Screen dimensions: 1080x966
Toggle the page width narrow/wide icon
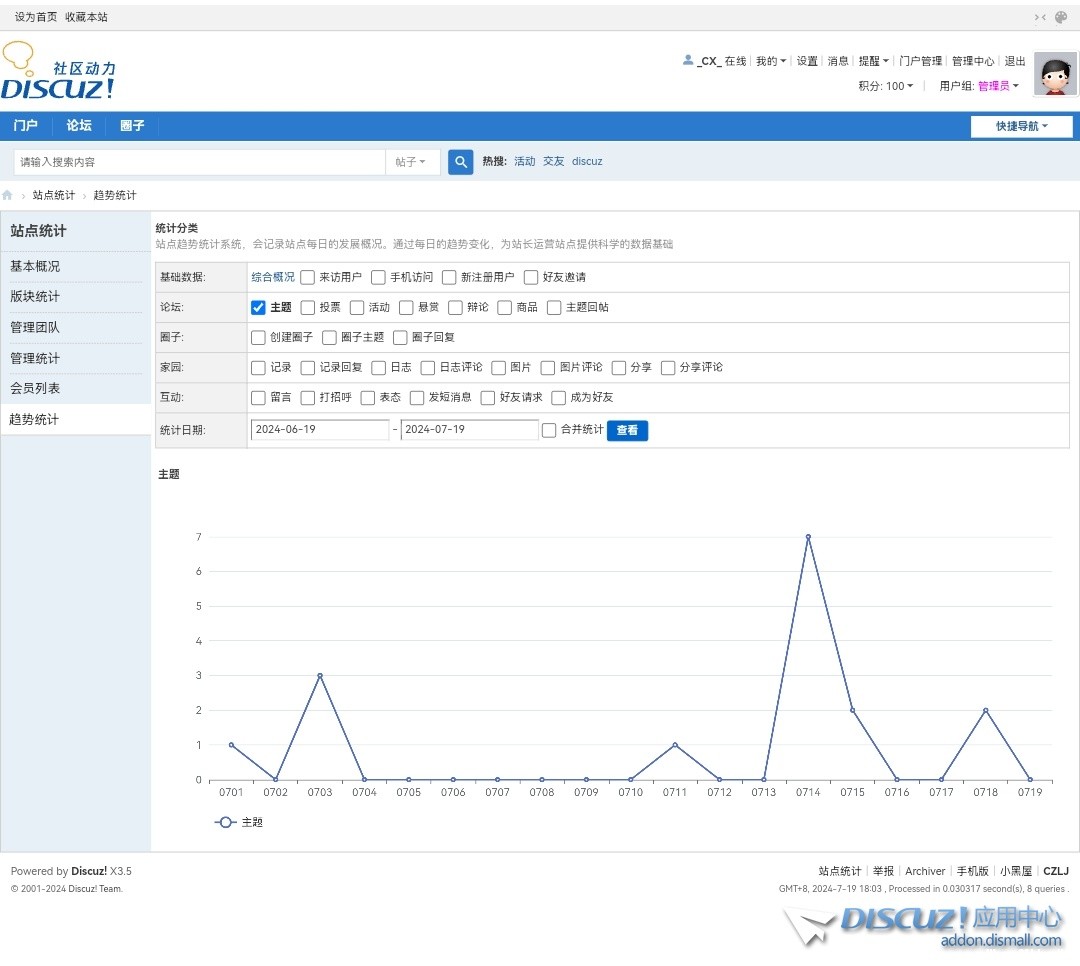[1040, 17]
